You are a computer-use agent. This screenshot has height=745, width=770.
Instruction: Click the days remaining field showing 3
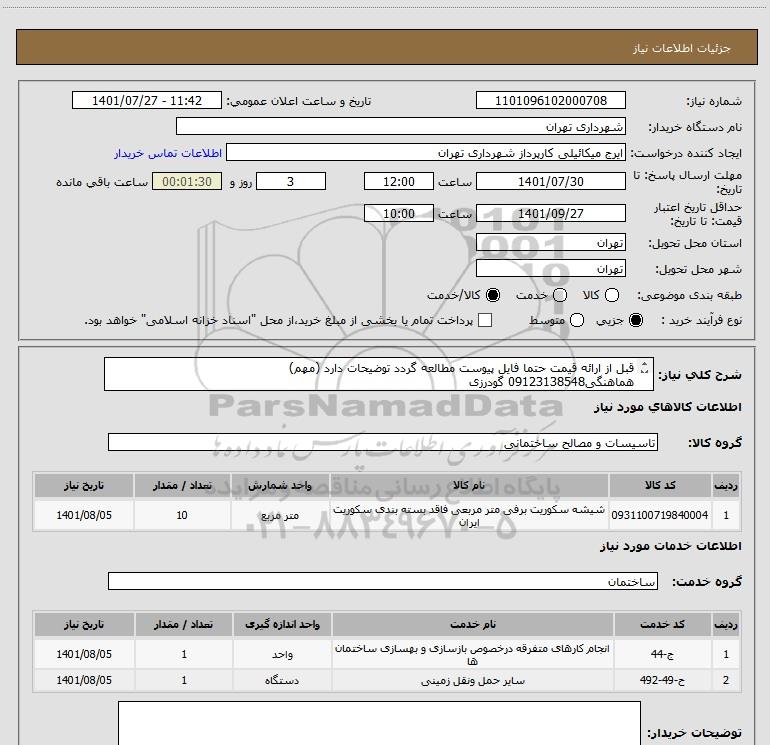(x=291, y=181)
